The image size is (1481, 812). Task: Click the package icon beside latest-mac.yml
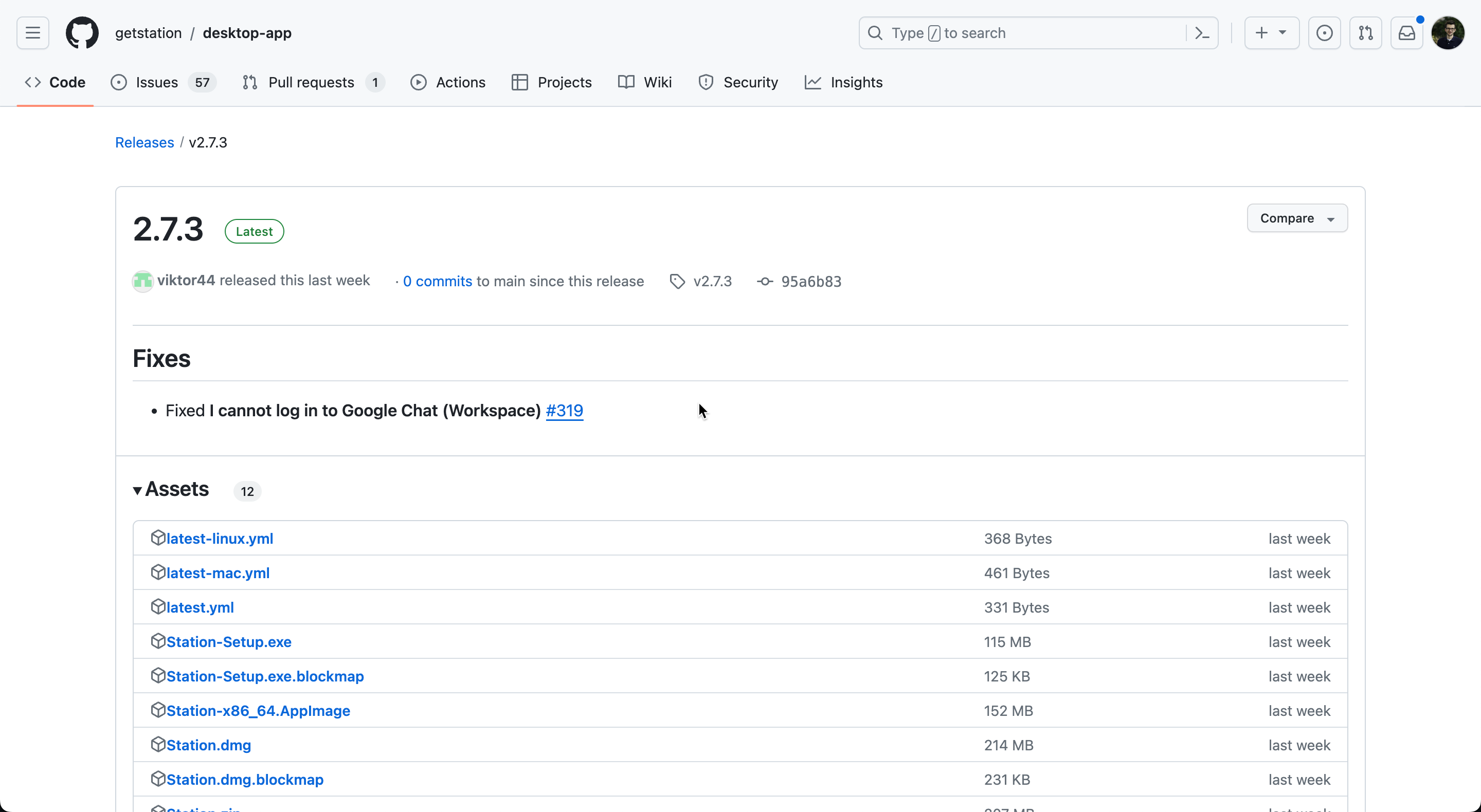158,573
